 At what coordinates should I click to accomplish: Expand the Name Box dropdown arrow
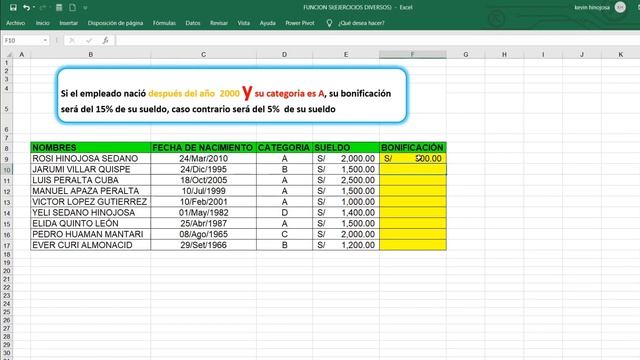point(45,40)
